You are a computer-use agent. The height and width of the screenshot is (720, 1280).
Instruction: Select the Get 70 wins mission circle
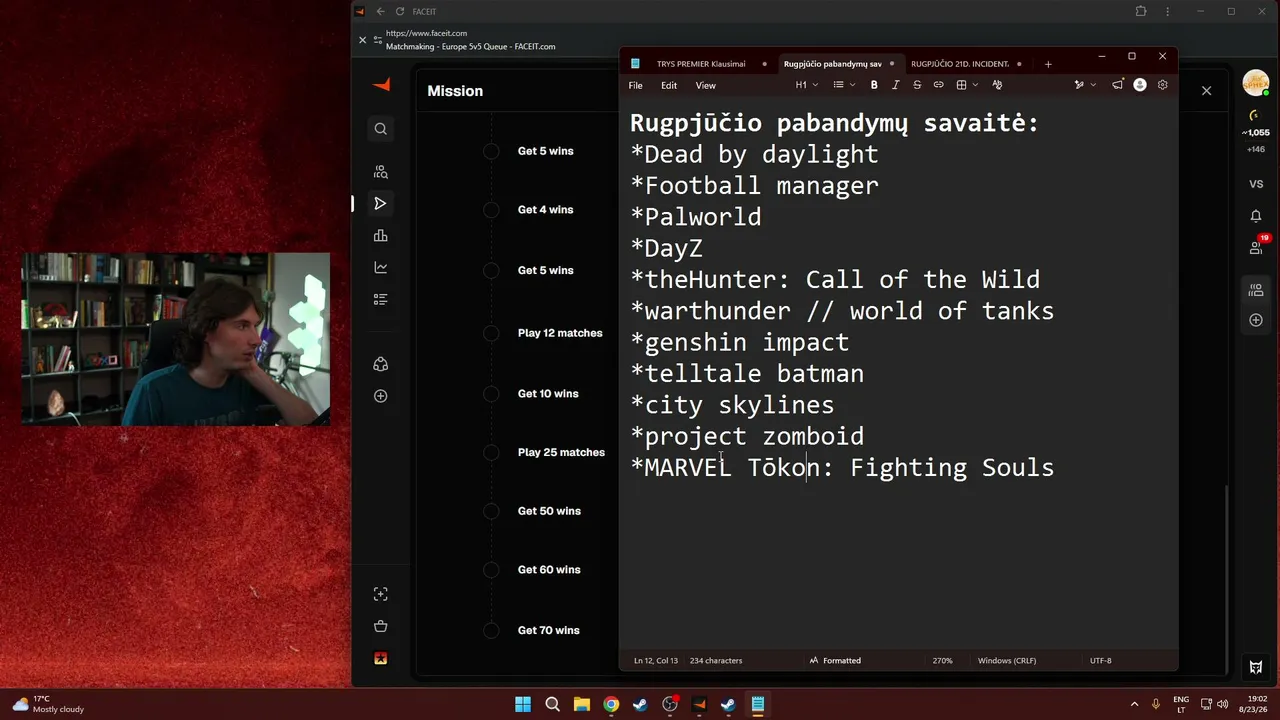pyautogui.click(x=491, y=630)
